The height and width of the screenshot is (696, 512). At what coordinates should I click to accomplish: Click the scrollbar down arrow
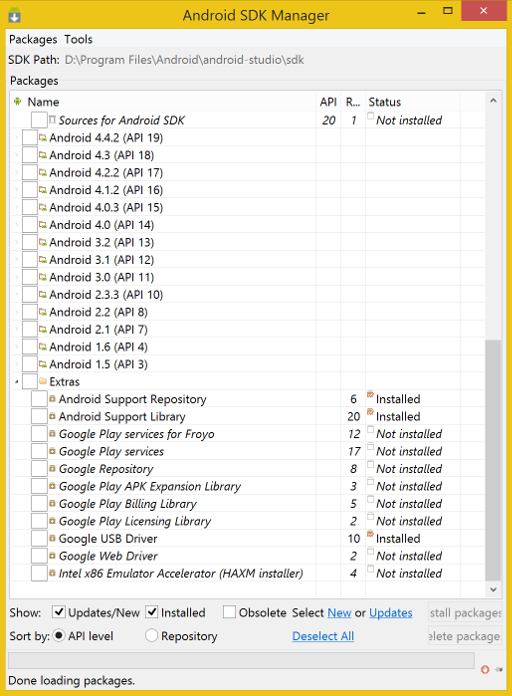point(493,589)
